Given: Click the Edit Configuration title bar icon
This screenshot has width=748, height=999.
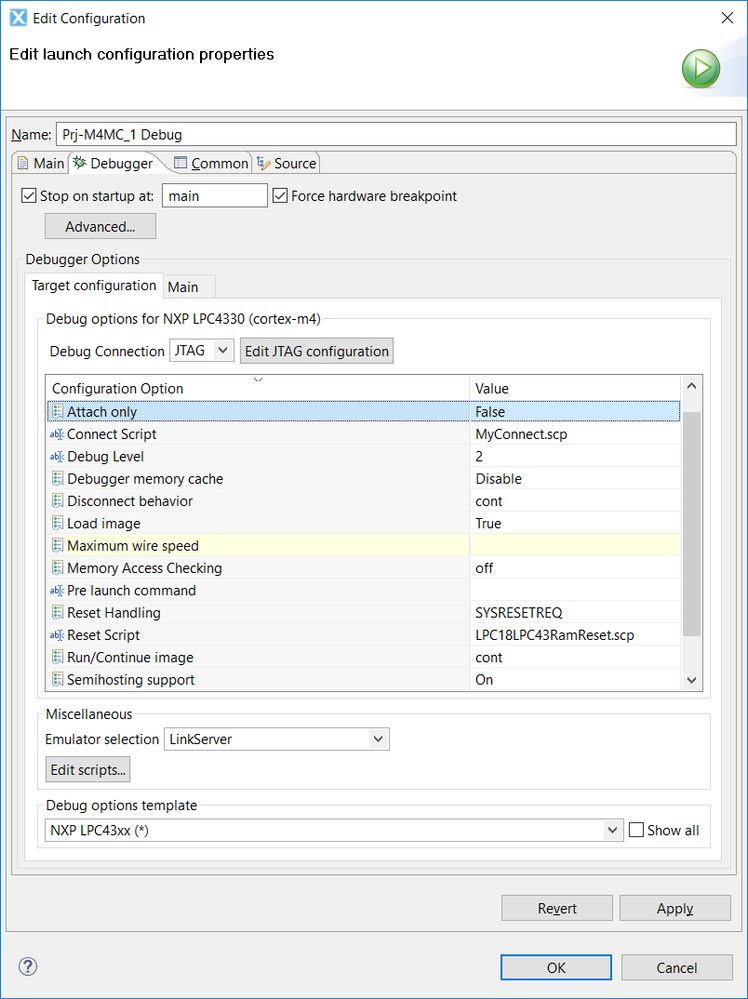Looking at the screenshot, I should point(16,17).
